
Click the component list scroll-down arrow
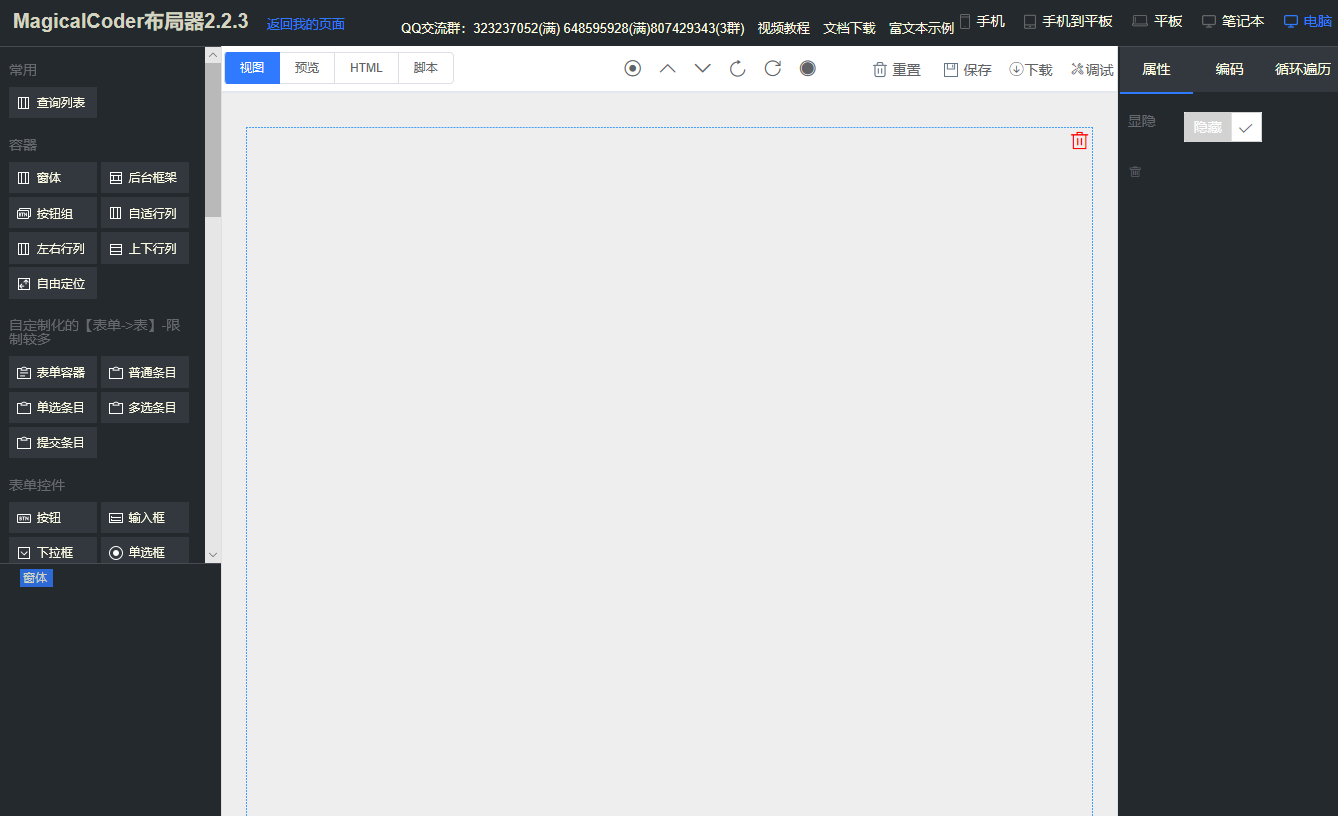[213, 554]
